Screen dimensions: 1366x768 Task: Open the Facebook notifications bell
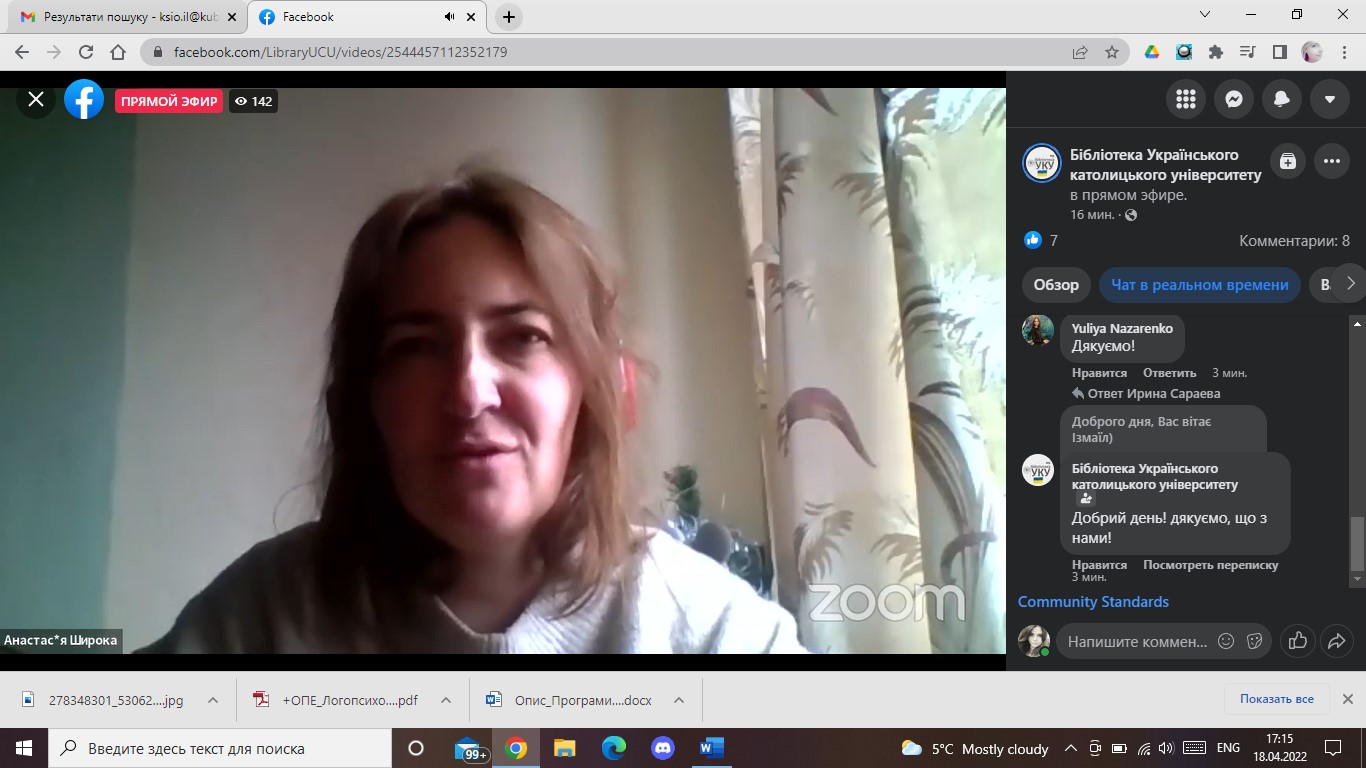pos(1282,99)
